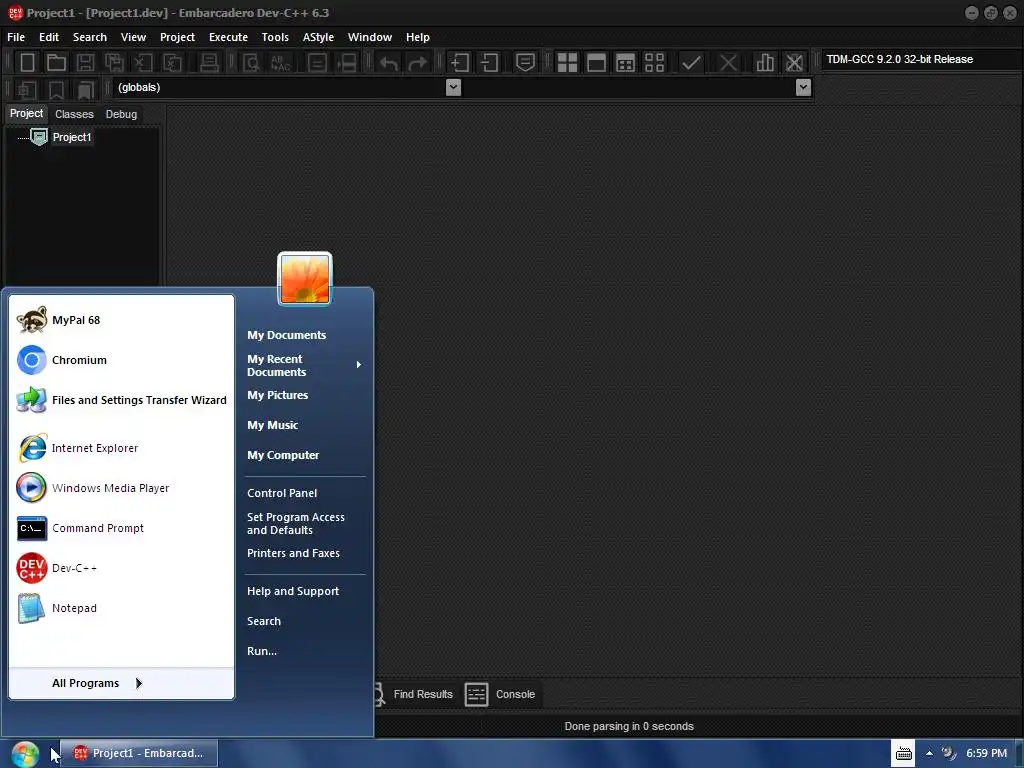Image resolution: width=1024 pixels, height=768 pixels.
Task: Click the Open folder toolbar icon
Action: pyautogui.click(x=56, y=63)
